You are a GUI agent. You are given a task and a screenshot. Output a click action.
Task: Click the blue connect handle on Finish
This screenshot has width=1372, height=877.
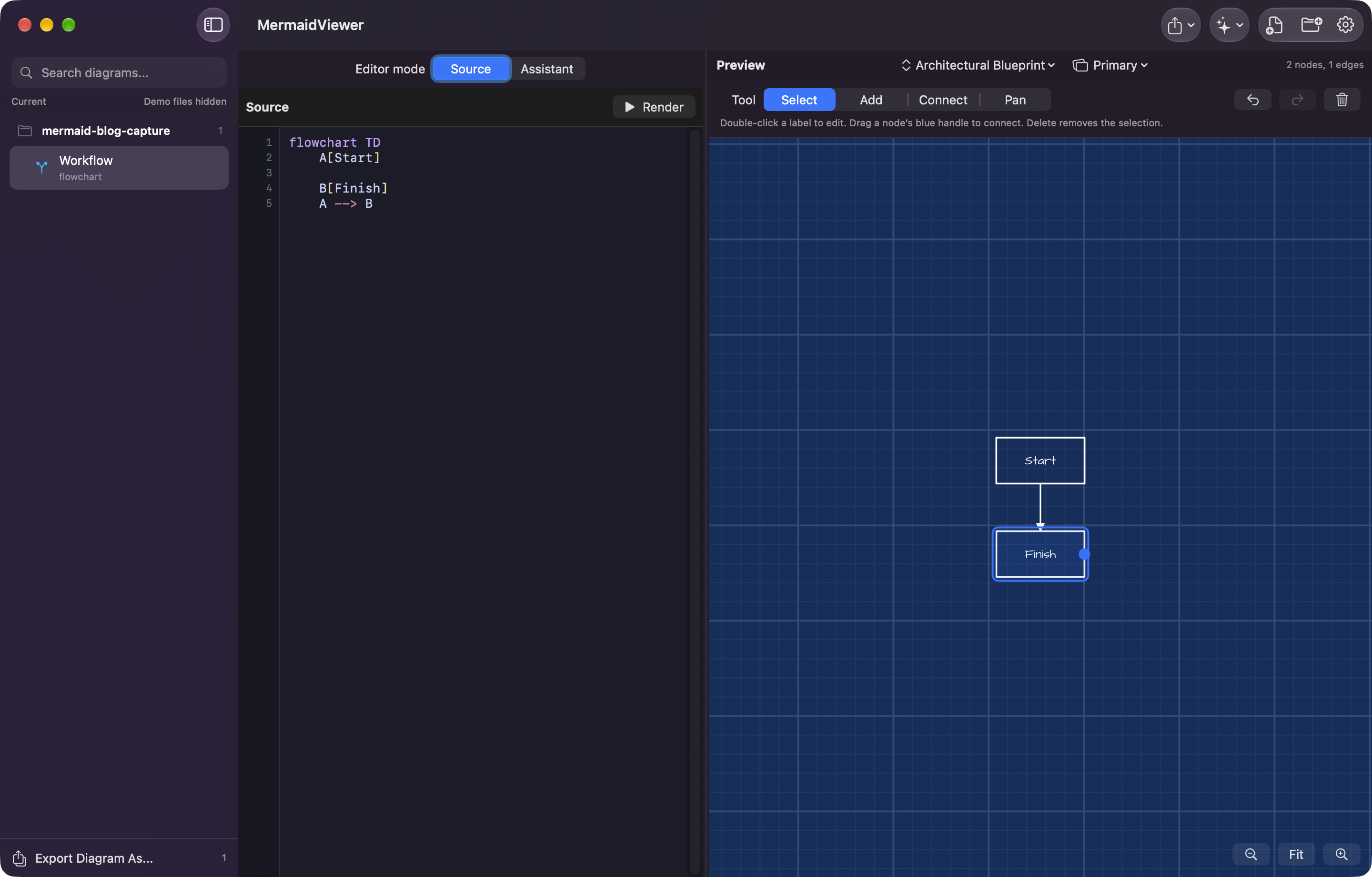click(x=1084, y=554)
